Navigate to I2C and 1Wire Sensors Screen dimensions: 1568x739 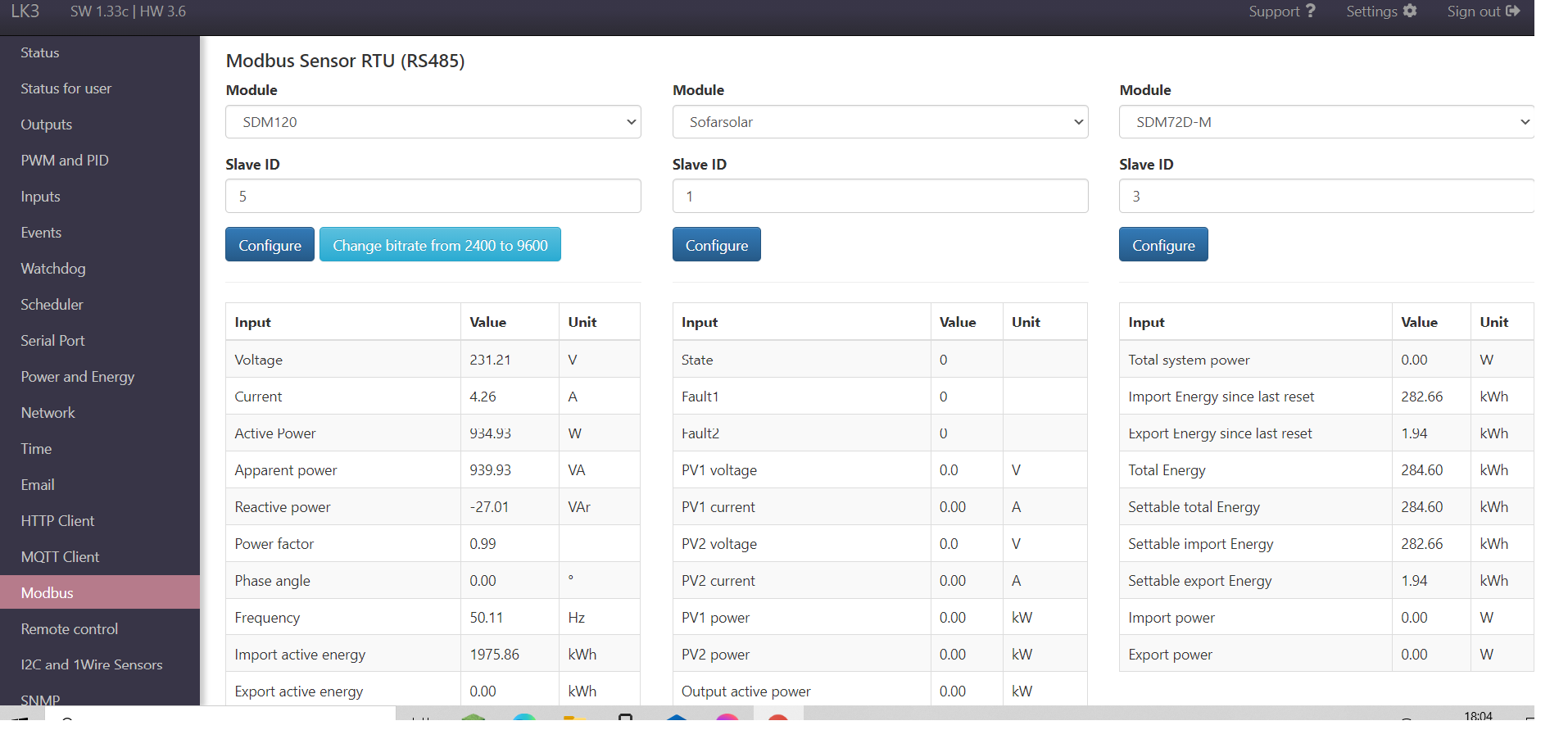(x=92, y=664)
